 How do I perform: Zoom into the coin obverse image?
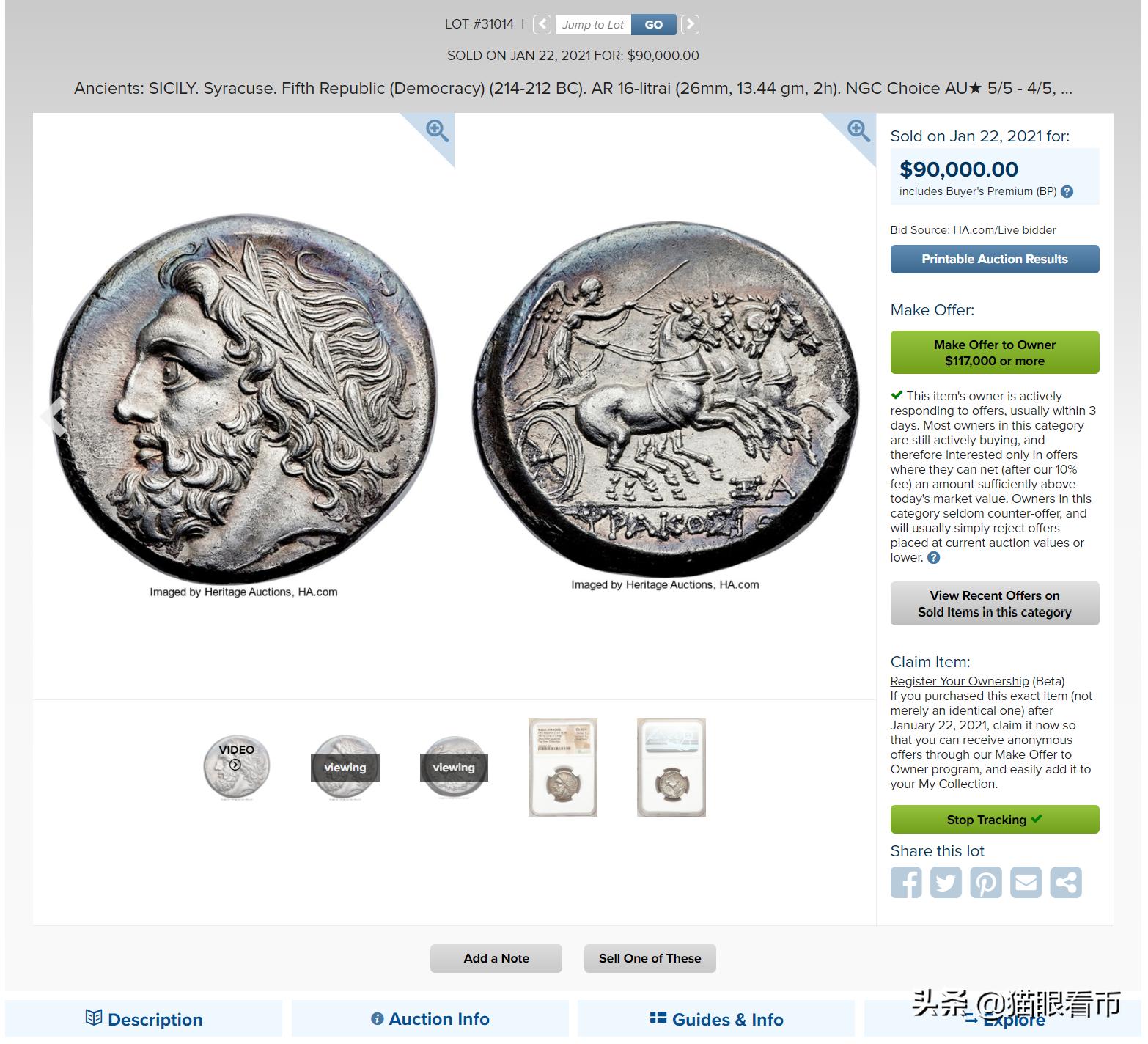point(438,131)
